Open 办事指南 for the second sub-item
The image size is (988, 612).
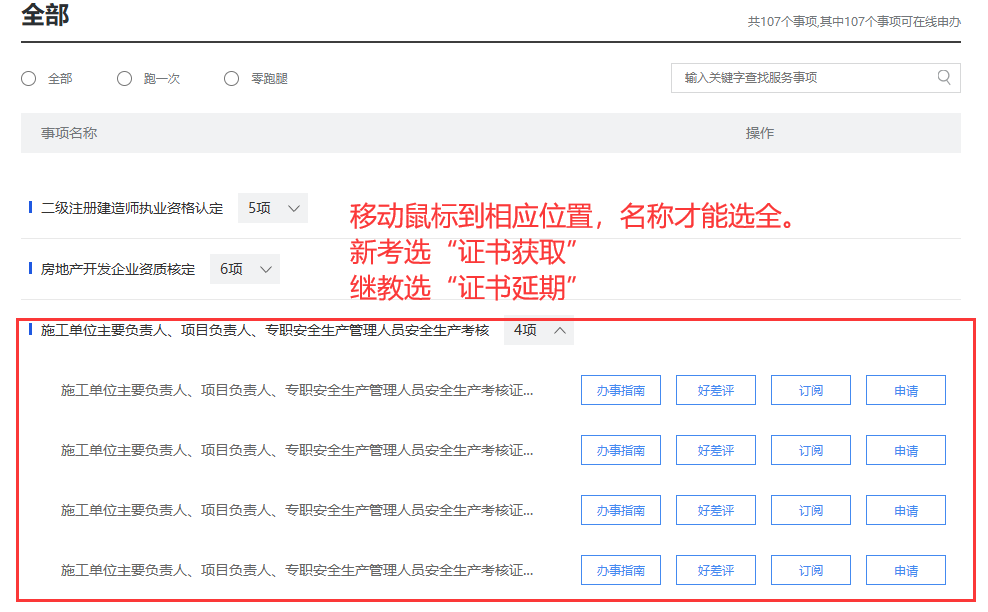(x=620, y=451)
